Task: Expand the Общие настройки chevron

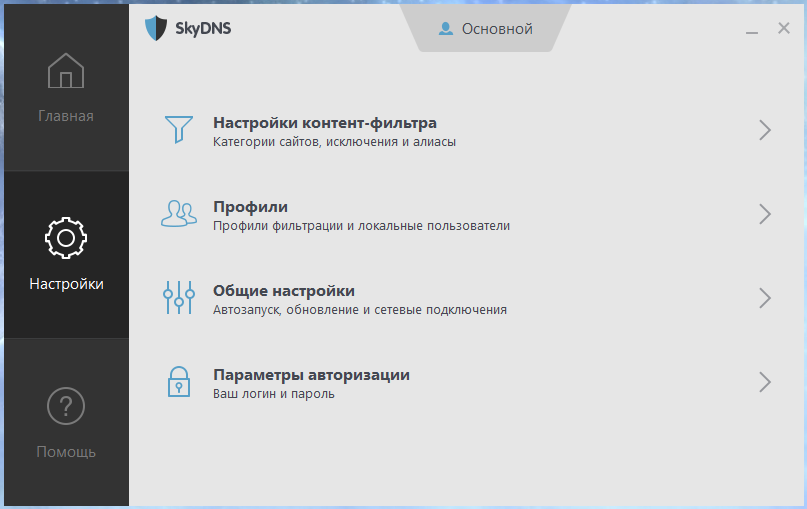Action: (x=765, y=298)
